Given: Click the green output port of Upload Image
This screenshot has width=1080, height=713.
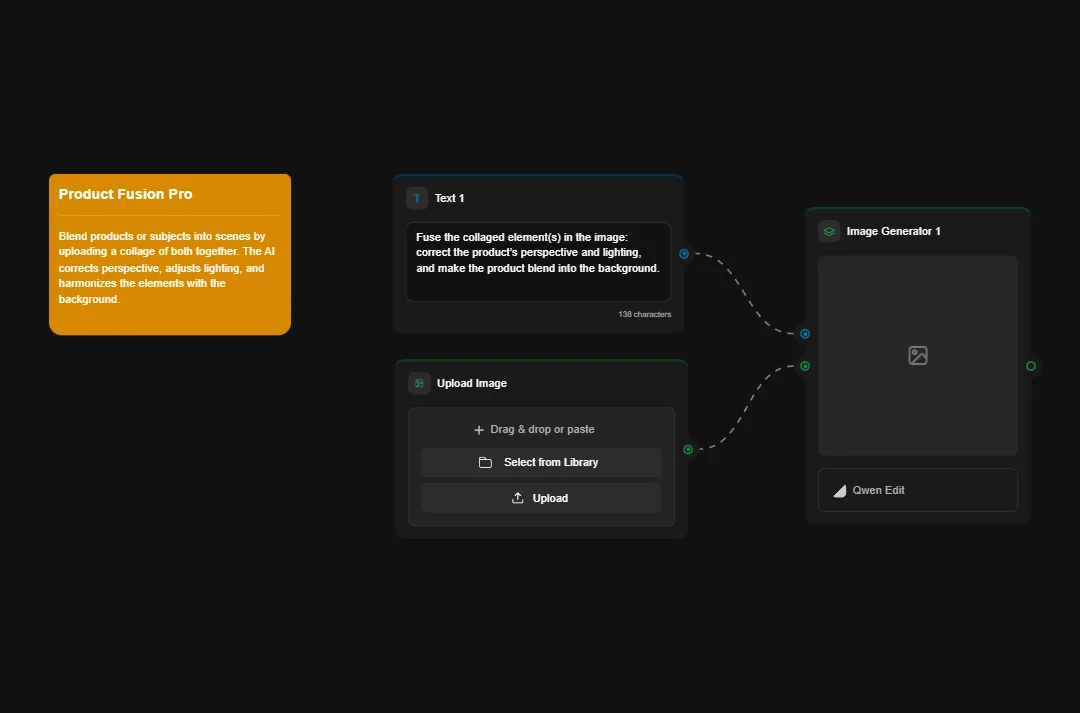Looking at the screenshot, I should [687, 449].
